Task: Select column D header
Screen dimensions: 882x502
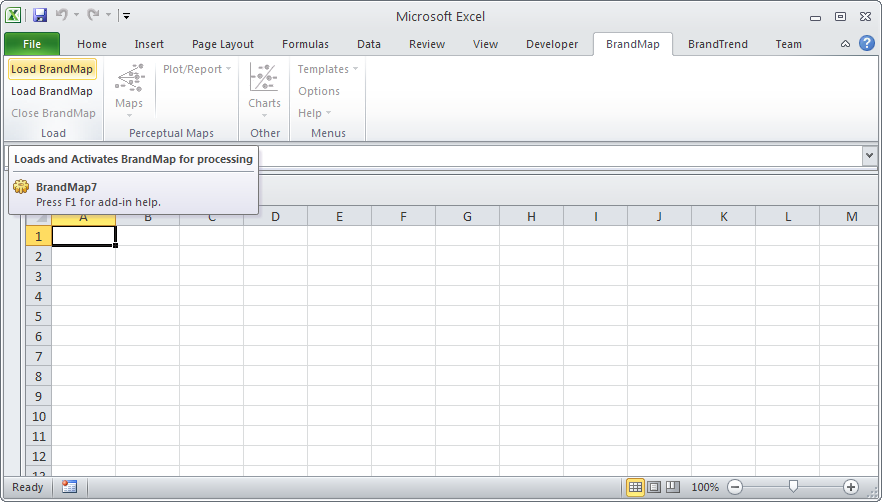Action: [x=276, y=217]
